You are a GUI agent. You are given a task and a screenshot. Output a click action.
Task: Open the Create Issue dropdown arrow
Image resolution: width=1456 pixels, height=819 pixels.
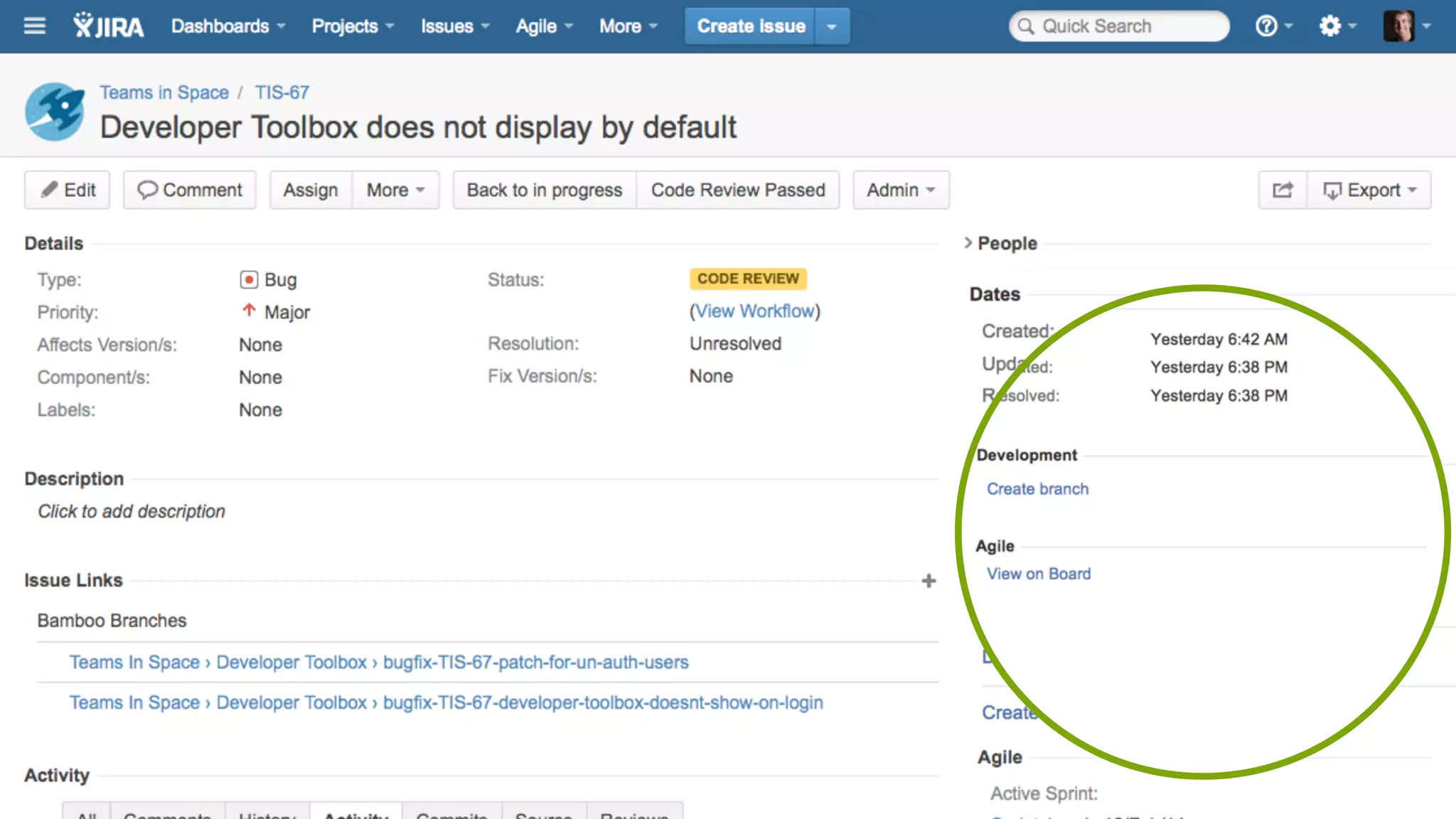pos(832,26)
